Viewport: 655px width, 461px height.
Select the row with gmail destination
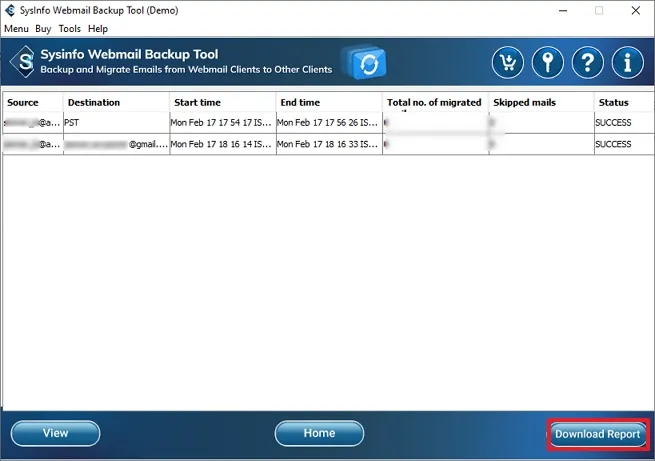[328, 144]
